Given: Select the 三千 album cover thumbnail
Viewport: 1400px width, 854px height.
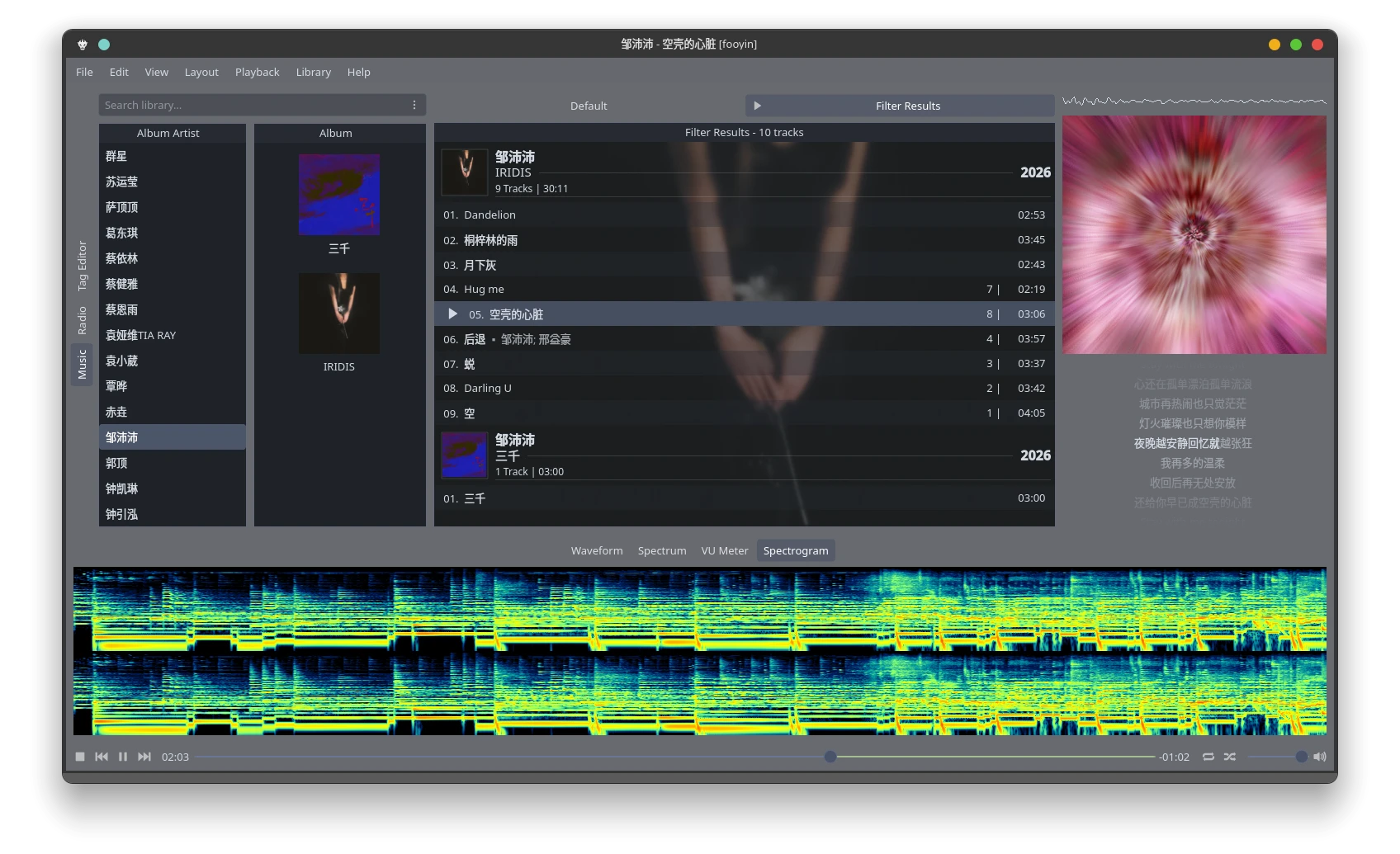Looking at the screenshot, I should coord(339,195).
